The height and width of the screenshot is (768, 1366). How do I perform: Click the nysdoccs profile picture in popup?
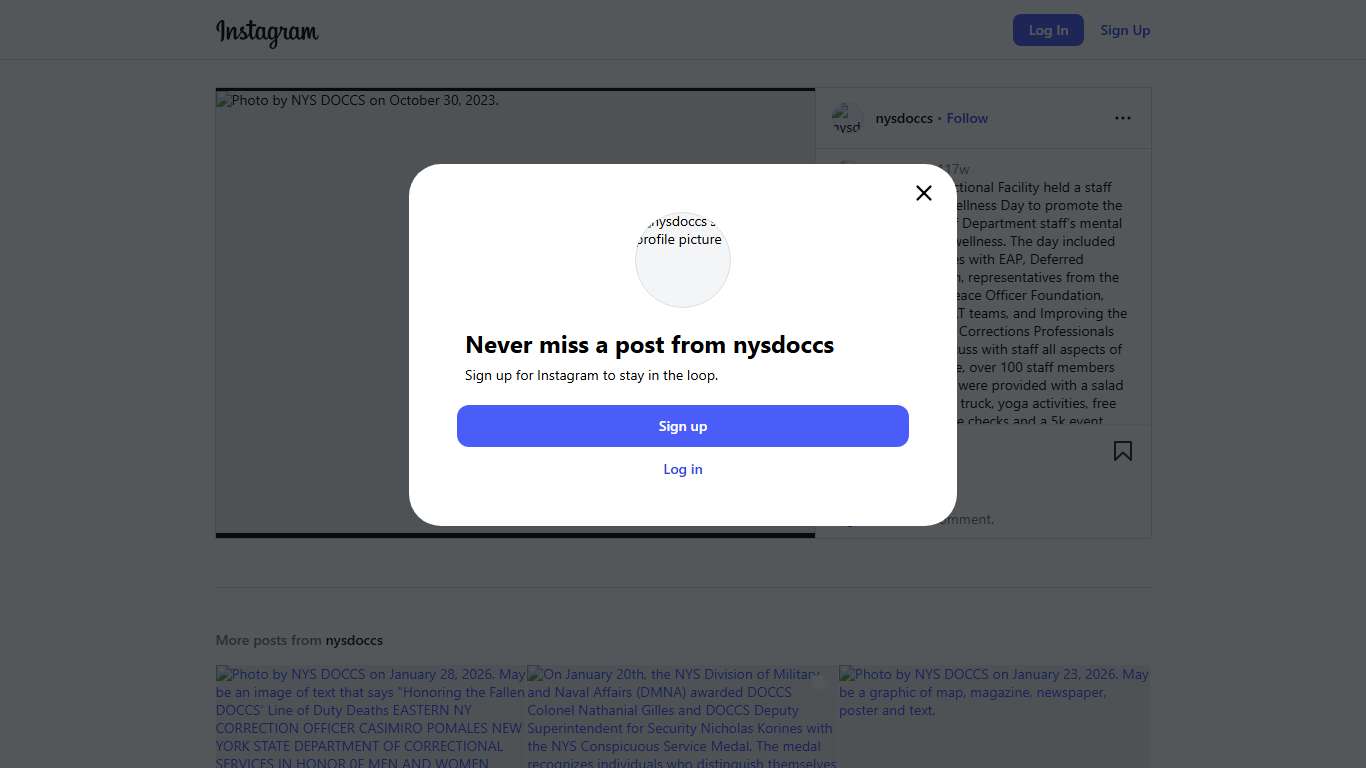pos(683,259)
